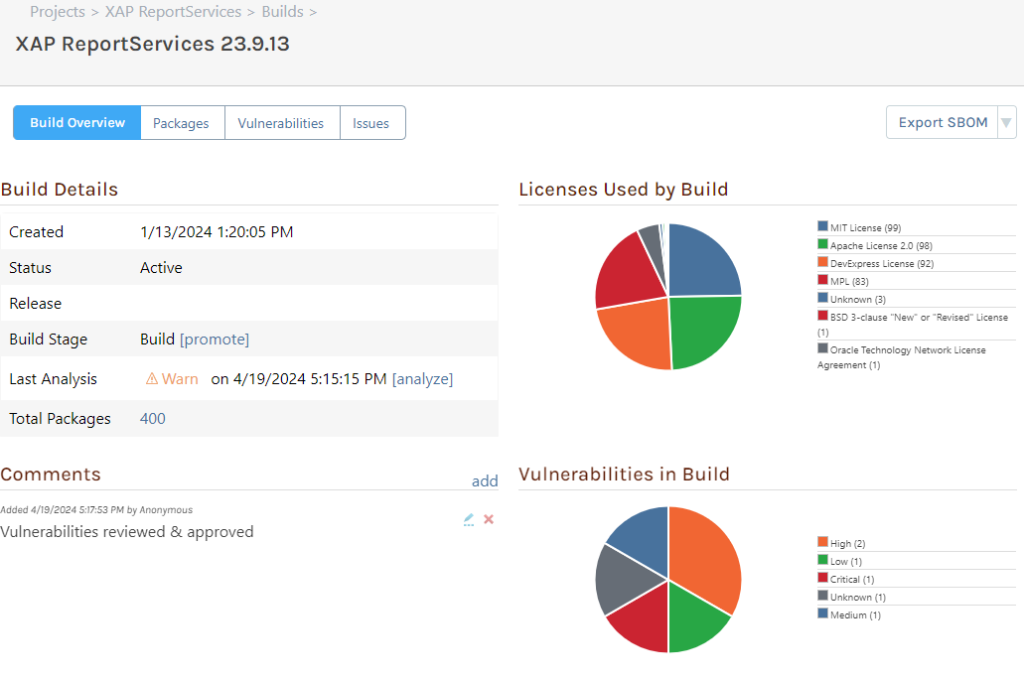Click the MIT License legend color swatch

click(822, 227)
